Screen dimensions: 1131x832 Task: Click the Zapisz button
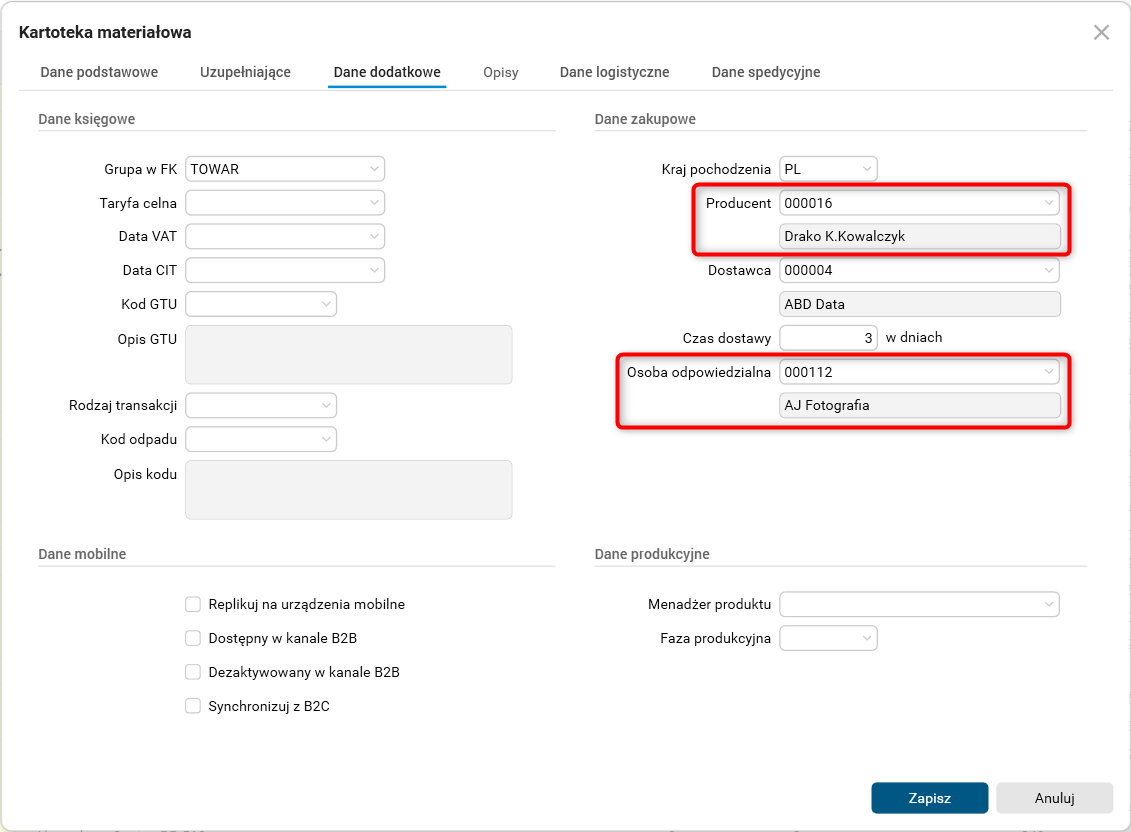929,798
